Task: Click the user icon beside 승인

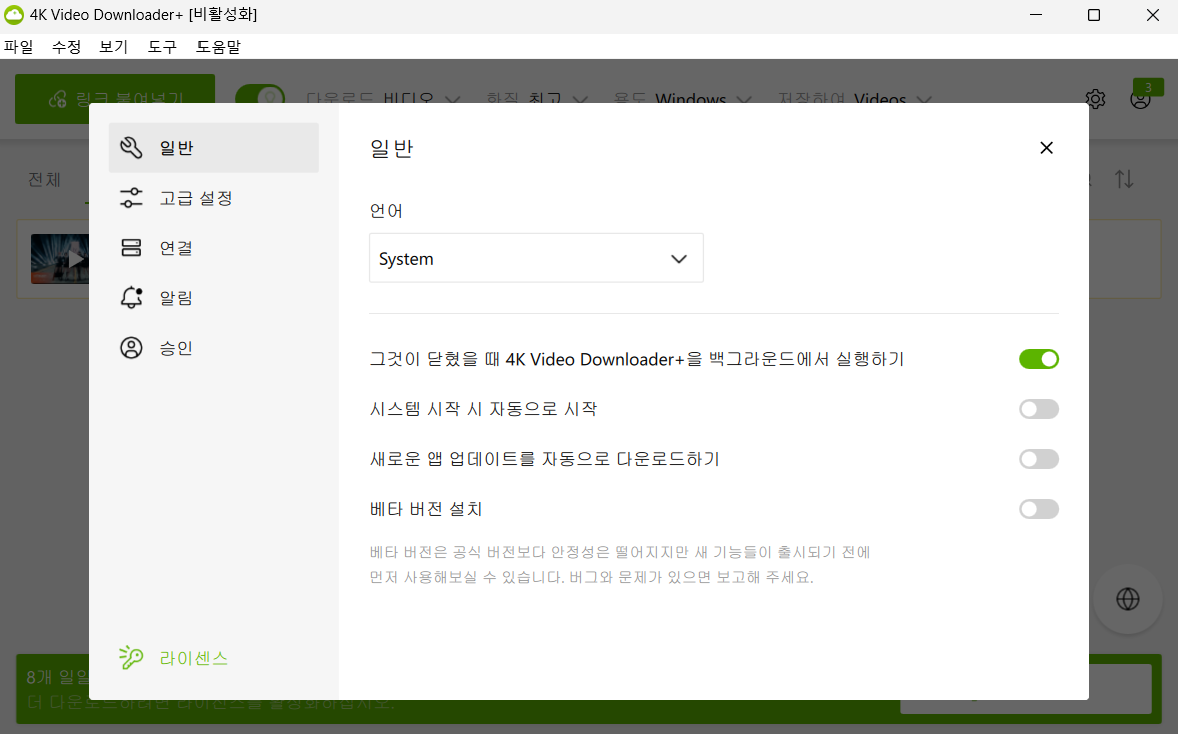Action: pyautogui.click(x=131, y=348)
